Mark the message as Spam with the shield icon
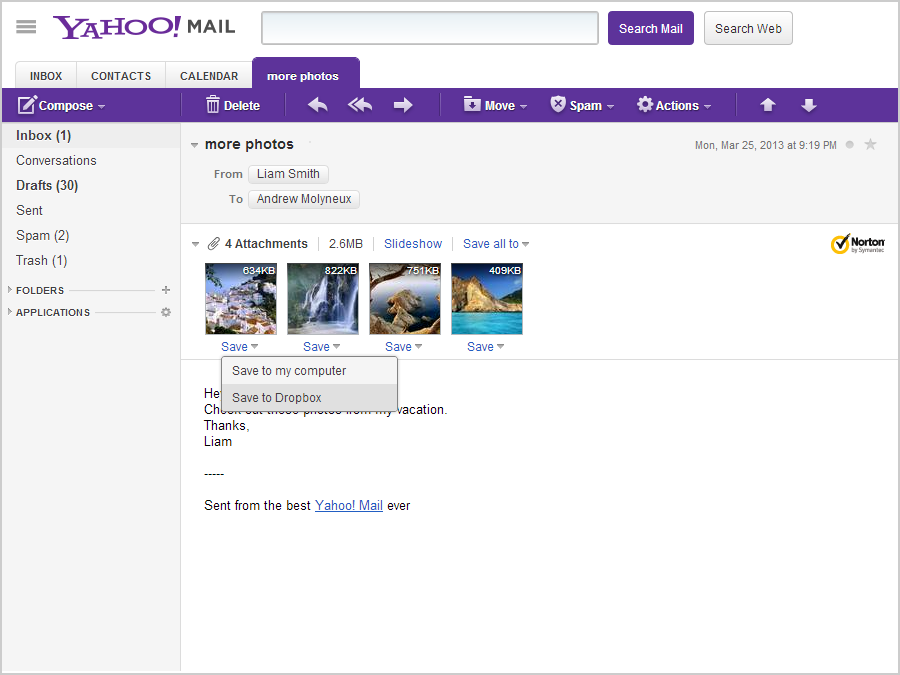The image size is (900, 675). 557,104
